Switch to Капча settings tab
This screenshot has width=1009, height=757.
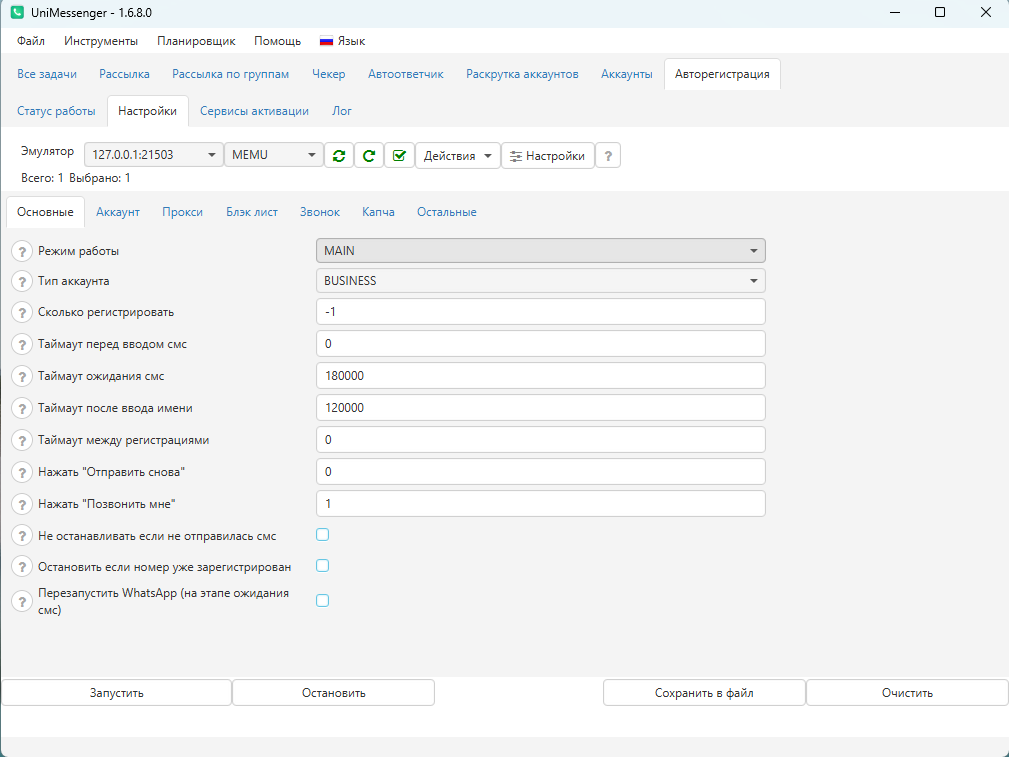click(378, 212)
